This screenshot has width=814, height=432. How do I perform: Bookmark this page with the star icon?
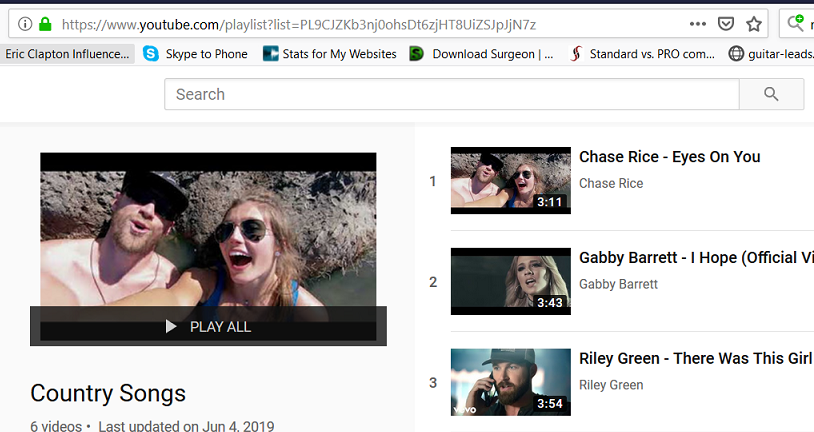(753, 24)
